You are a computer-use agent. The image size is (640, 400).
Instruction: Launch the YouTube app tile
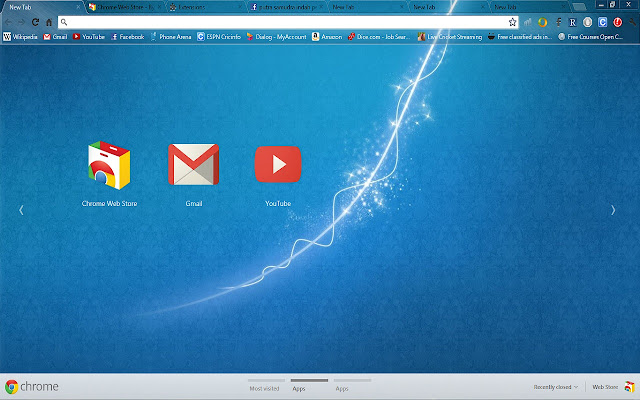click(278, 164)
